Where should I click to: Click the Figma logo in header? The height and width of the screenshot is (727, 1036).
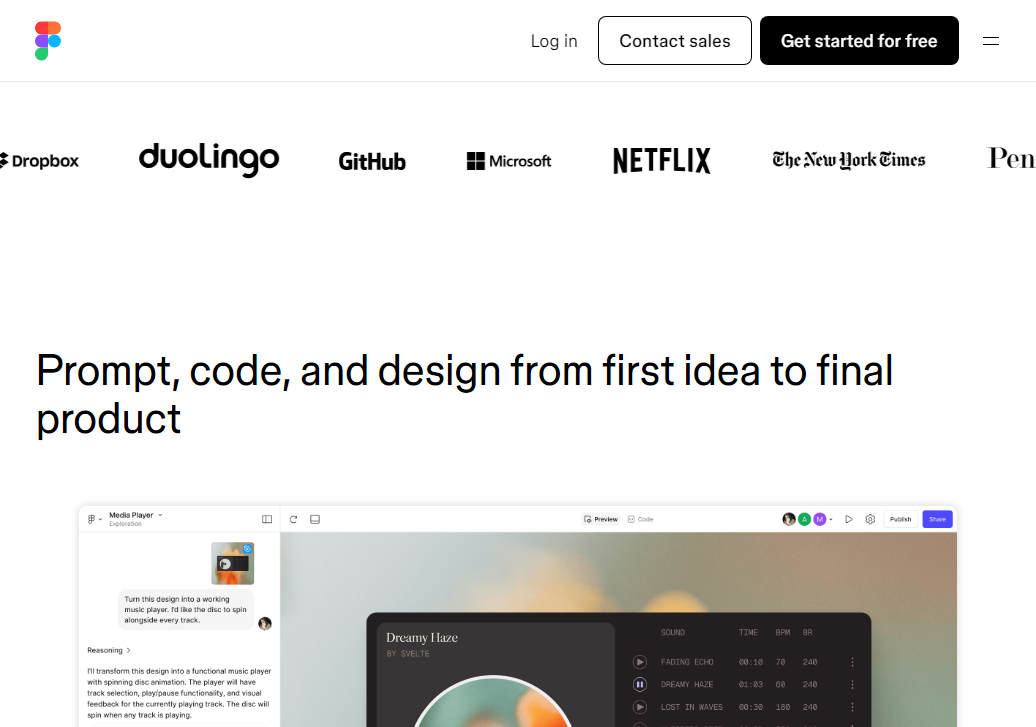tap(48, 40)
